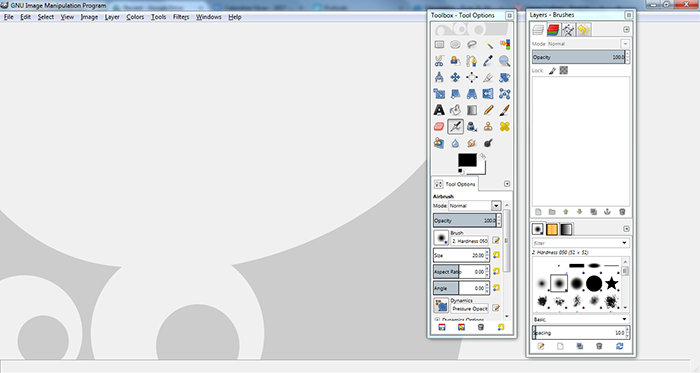Select the Shear tool
This screenshot has height=373, width=700.
click(x=455, y=94)
